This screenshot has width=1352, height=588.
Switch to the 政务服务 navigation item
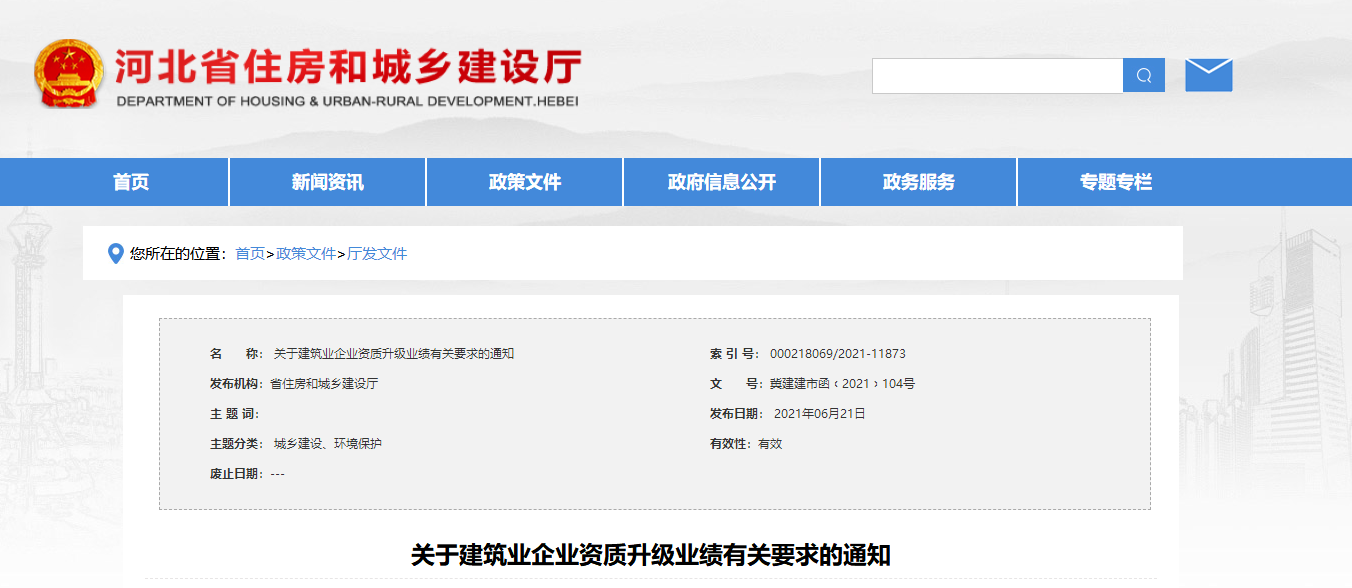[x=919, y=182]
